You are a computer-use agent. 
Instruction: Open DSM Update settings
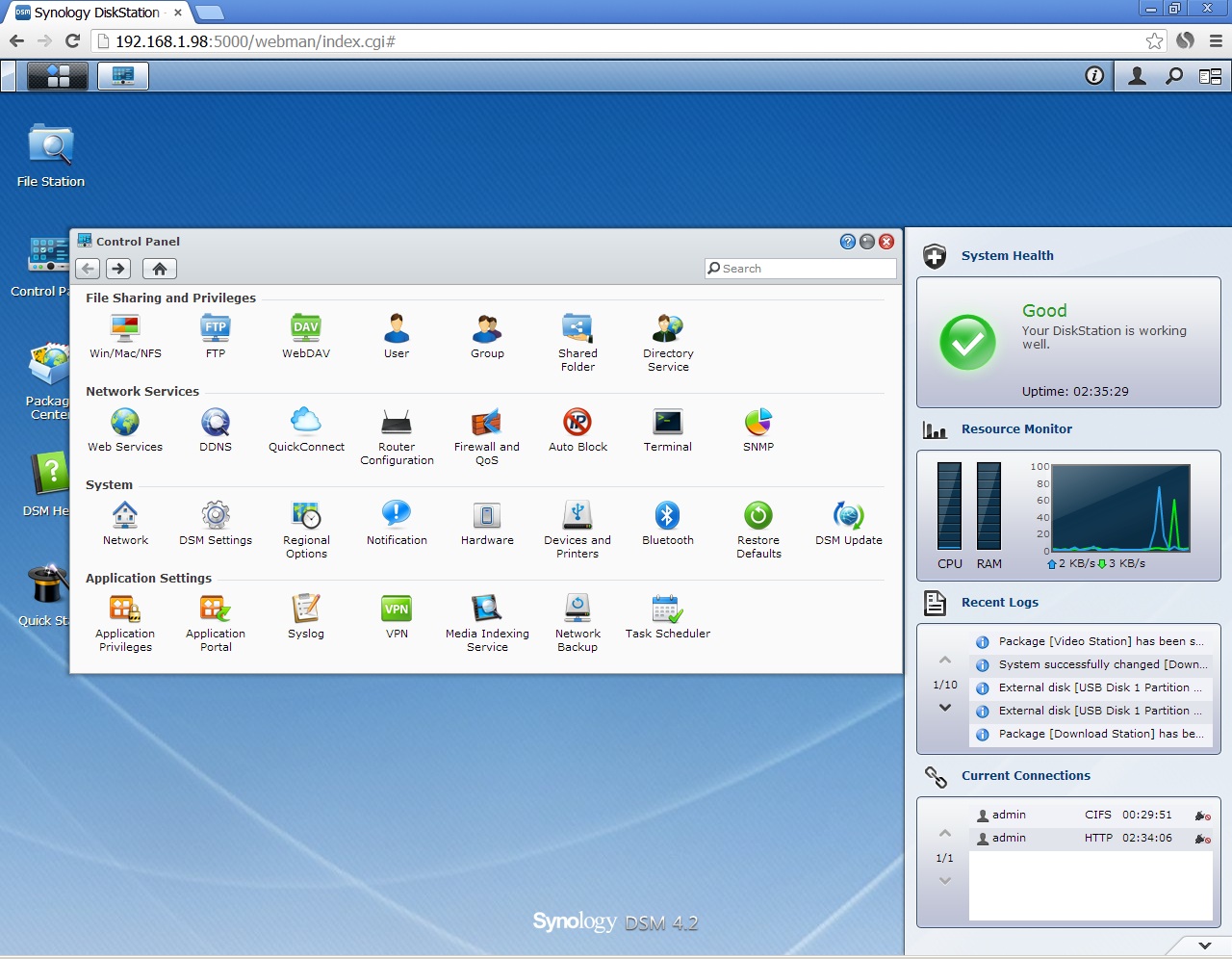point(848,515)
